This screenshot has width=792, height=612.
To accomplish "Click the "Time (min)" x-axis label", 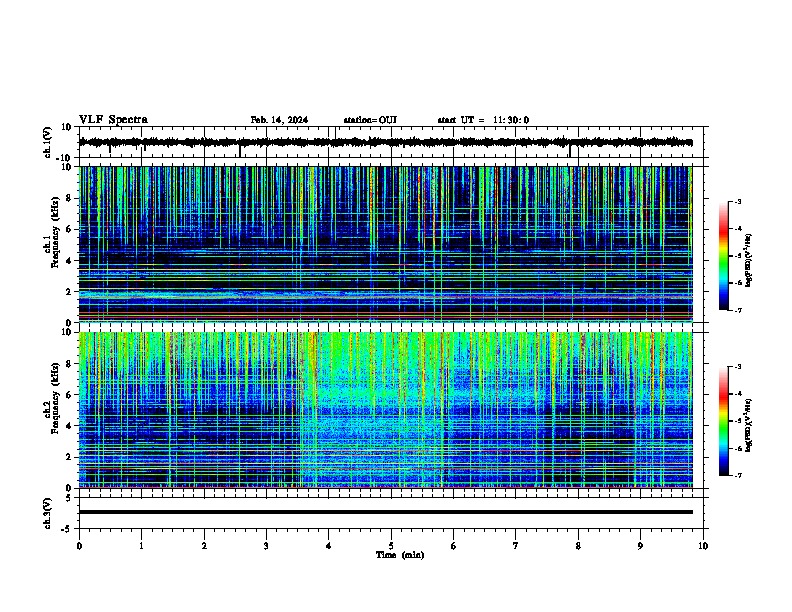I will point(400,555).
